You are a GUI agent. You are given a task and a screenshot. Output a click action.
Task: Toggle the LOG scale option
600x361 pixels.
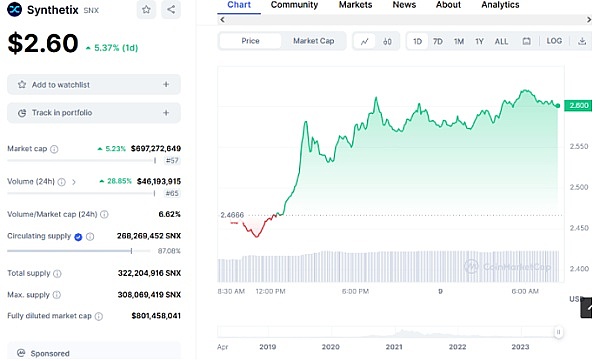point(554,41)
